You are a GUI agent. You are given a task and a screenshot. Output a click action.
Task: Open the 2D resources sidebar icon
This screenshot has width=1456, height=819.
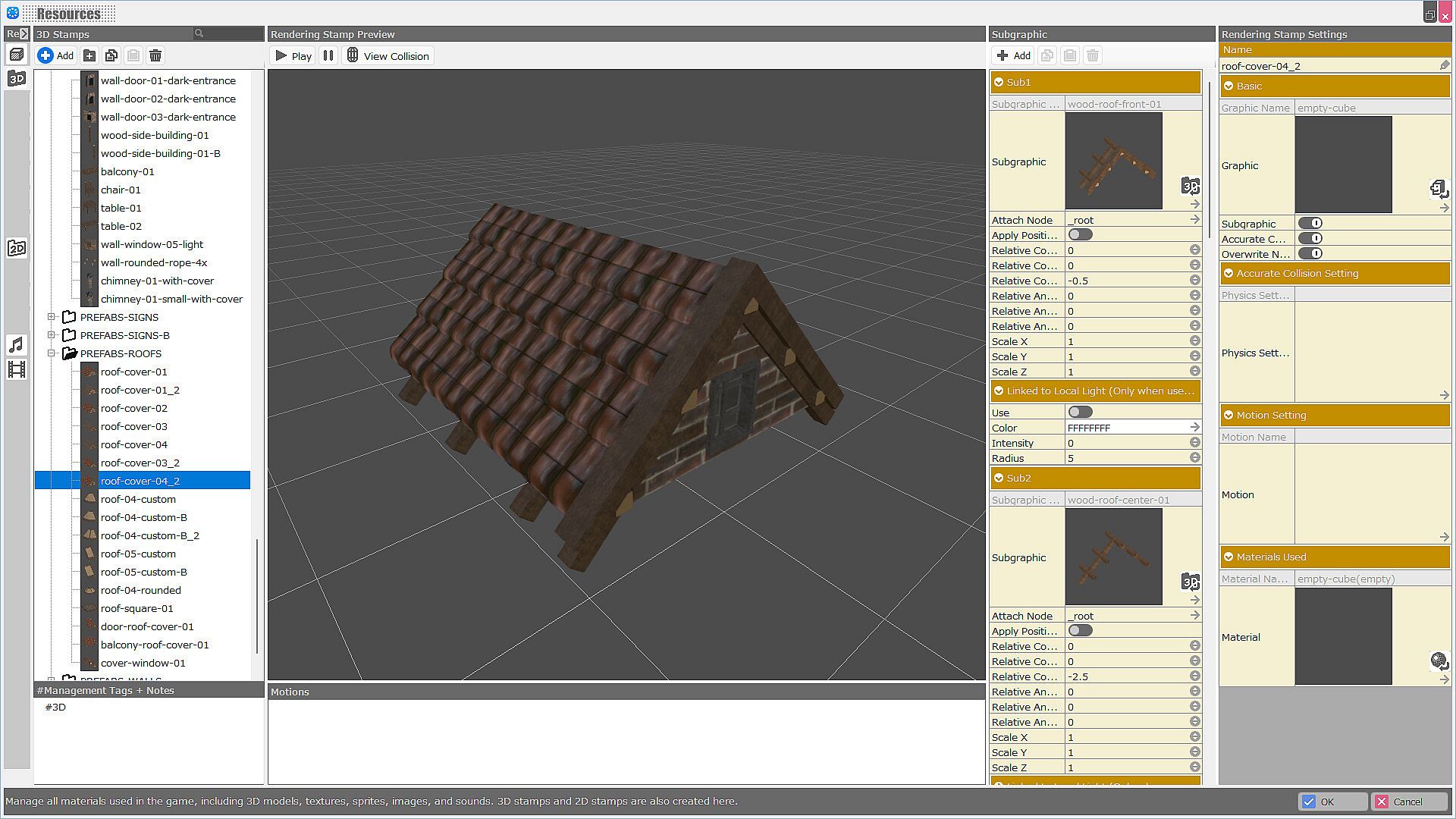tap(17, 248)
